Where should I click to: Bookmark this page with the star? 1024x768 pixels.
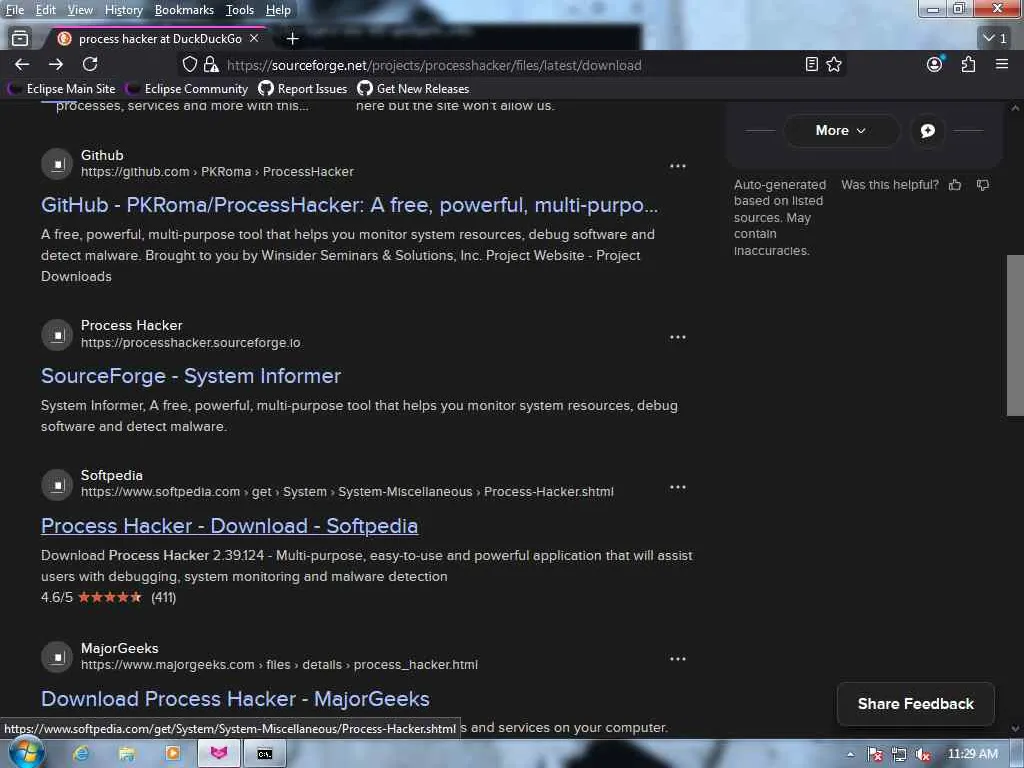(x=834, y=64)
